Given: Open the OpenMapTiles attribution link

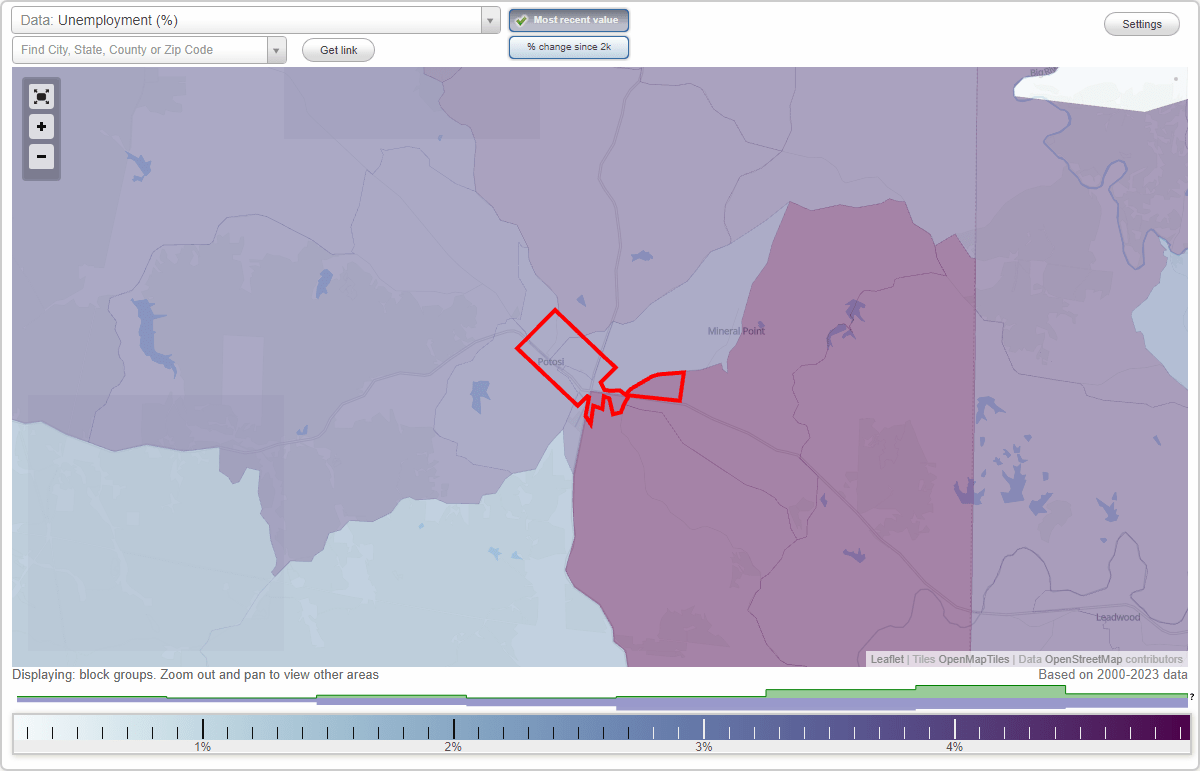Looking at the screenshot, I should (974, 659).
